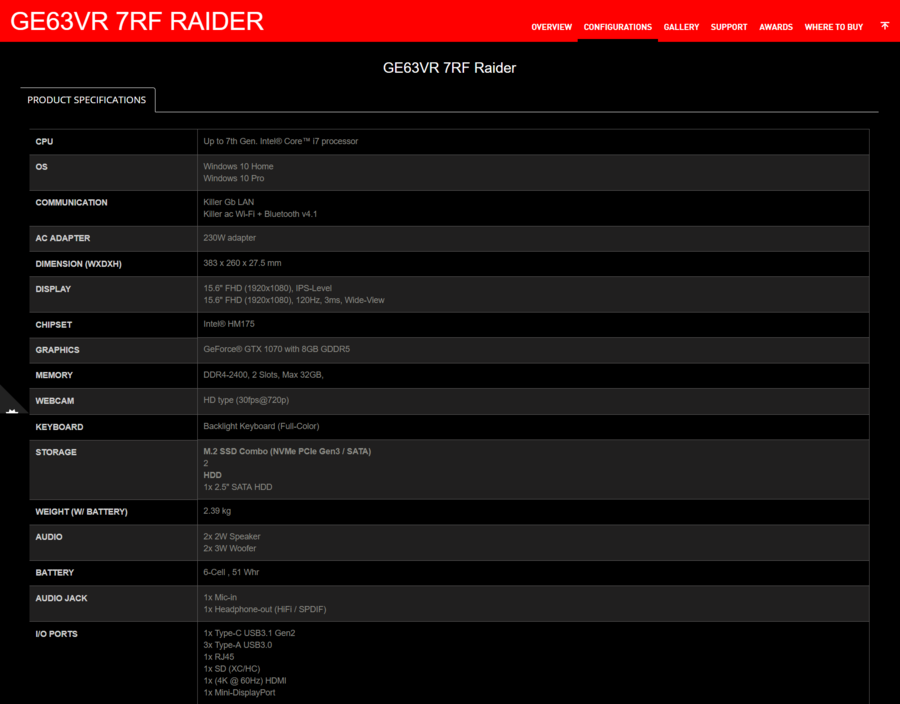Click '3x Type-A USB3.0' port text
This screenshot has height=704, width=900.
(x=238, y=645)
